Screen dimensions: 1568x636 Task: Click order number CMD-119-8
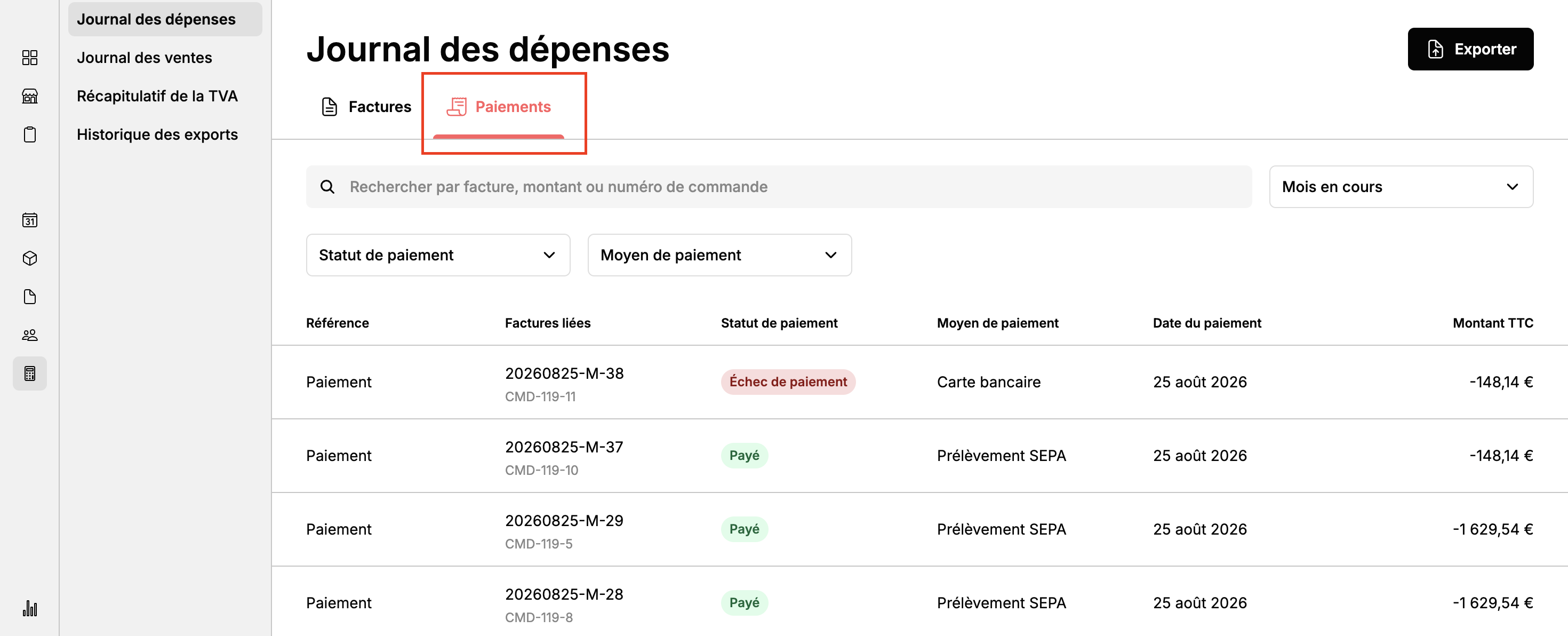click(539, 618)
